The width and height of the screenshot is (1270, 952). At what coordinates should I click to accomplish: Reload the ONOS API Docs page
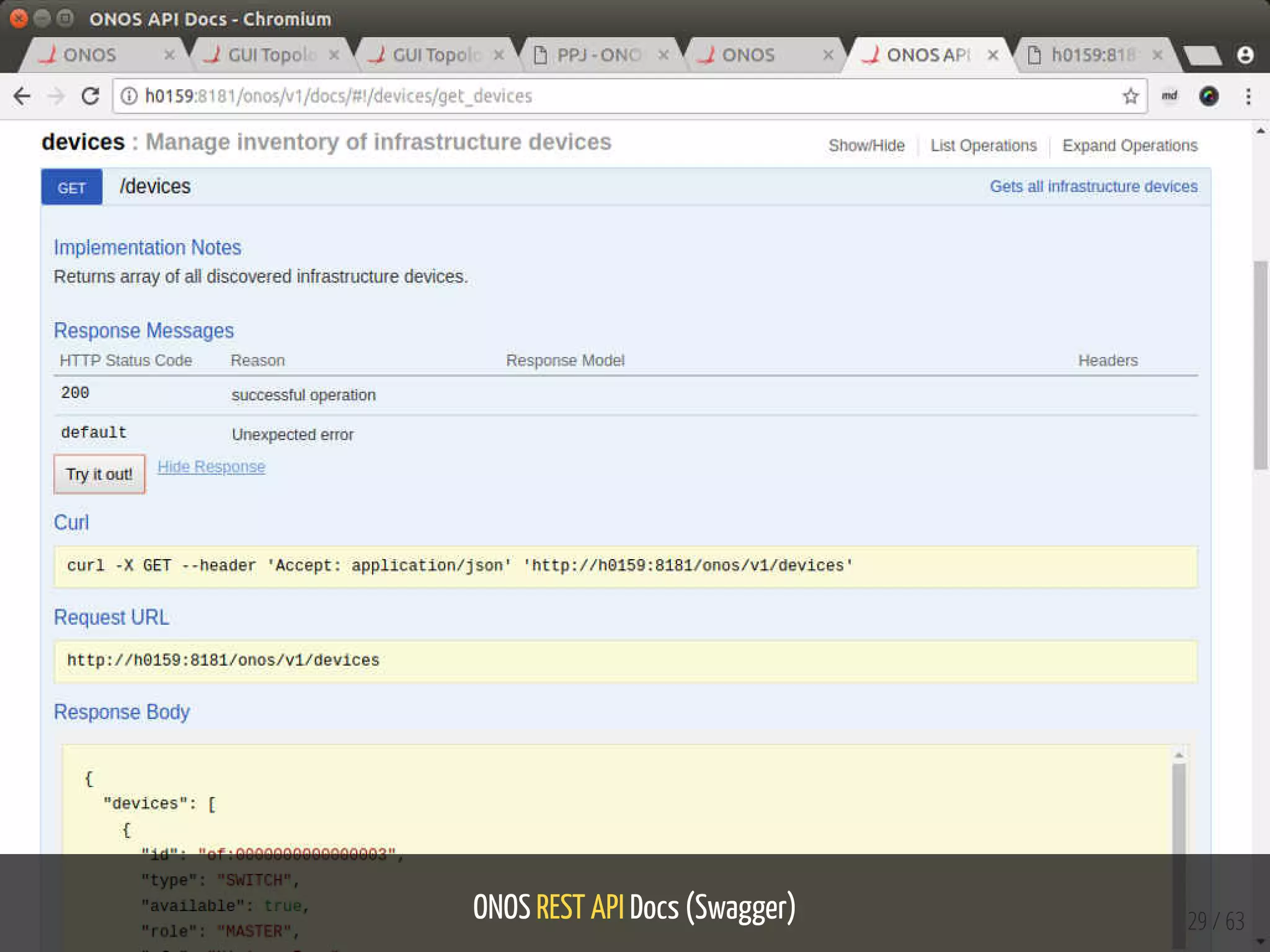(x=91, y=96)
